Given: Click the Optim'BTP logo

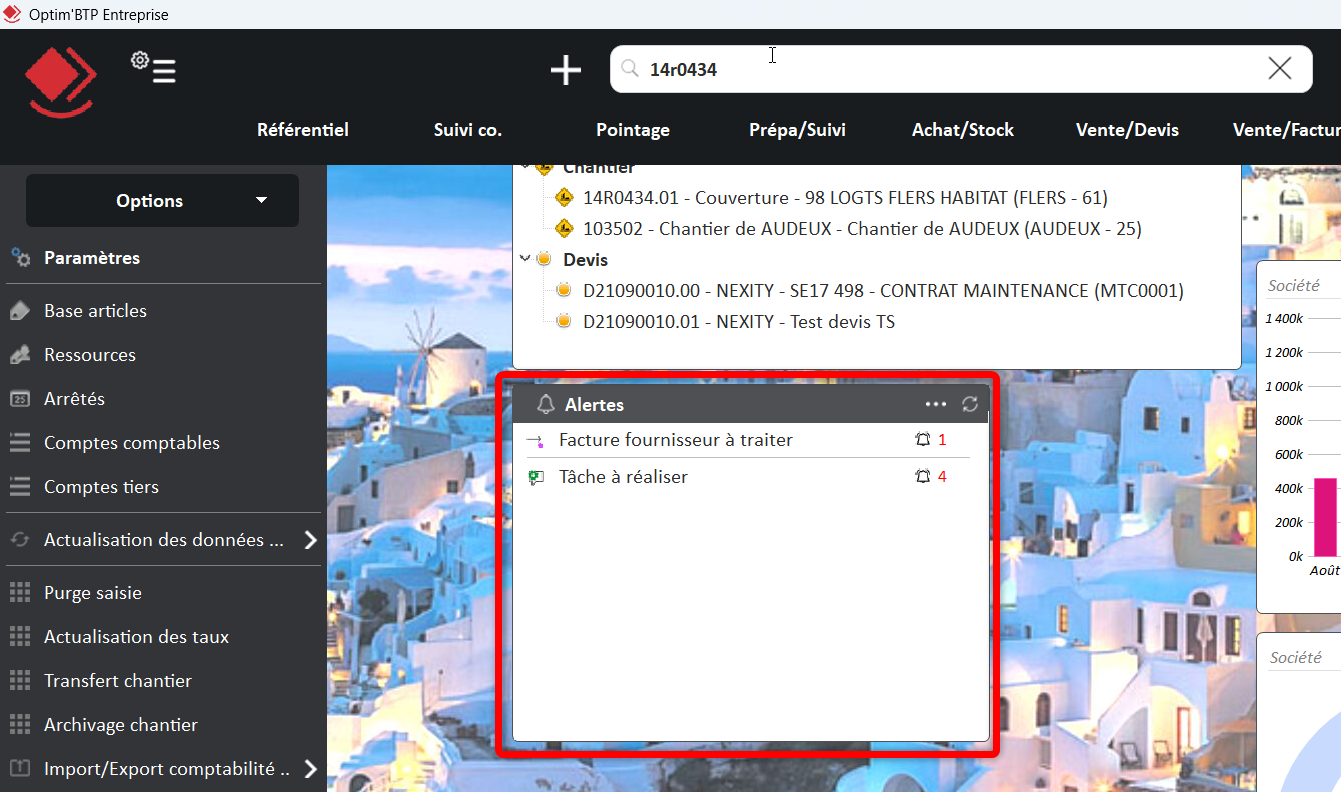Looking at the screenshot, I should (62, 81).
